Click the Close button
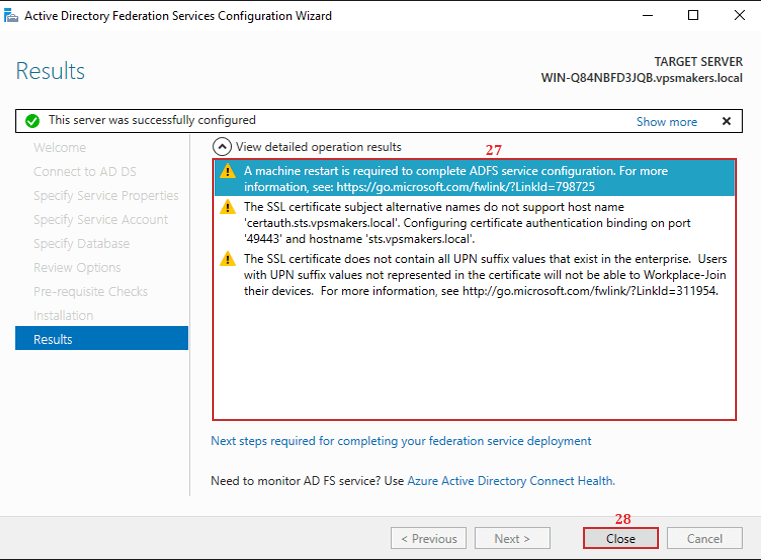The height and width of the screenshot is (560, 761). [620, 538]
